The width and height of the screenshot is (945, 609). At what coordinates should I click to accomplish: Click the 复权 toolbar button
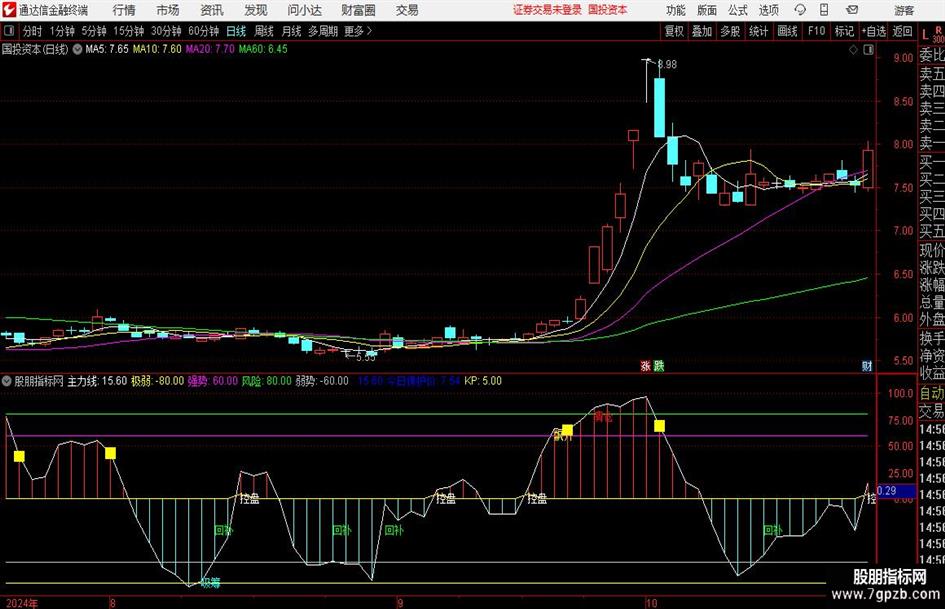coord(674,31)
